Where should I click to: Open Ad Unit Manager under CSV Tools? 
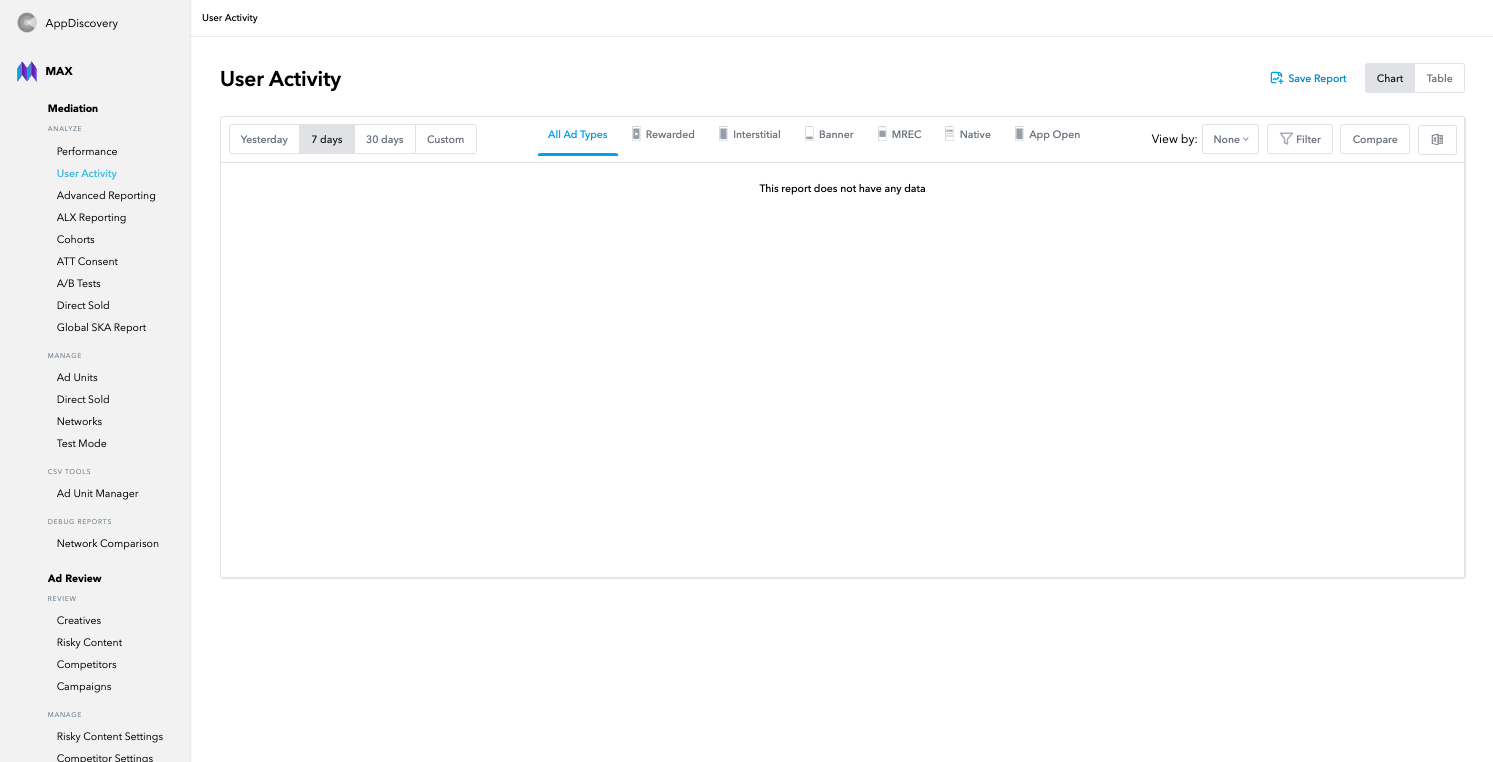(x=97, y=493)
